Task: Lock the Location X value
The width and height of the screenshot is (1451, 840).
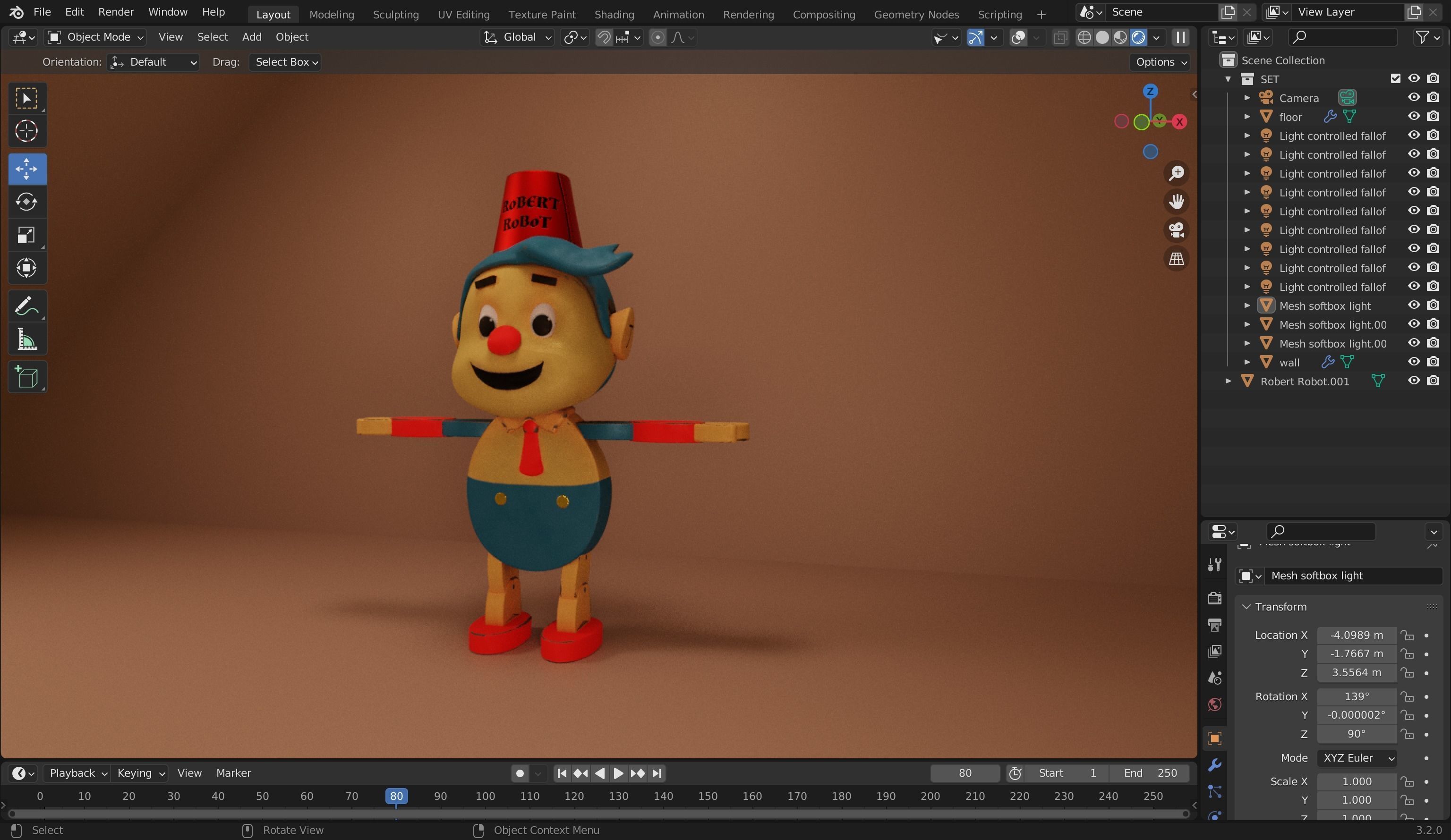Action: pyautogui.click(x=1407, y=635)
